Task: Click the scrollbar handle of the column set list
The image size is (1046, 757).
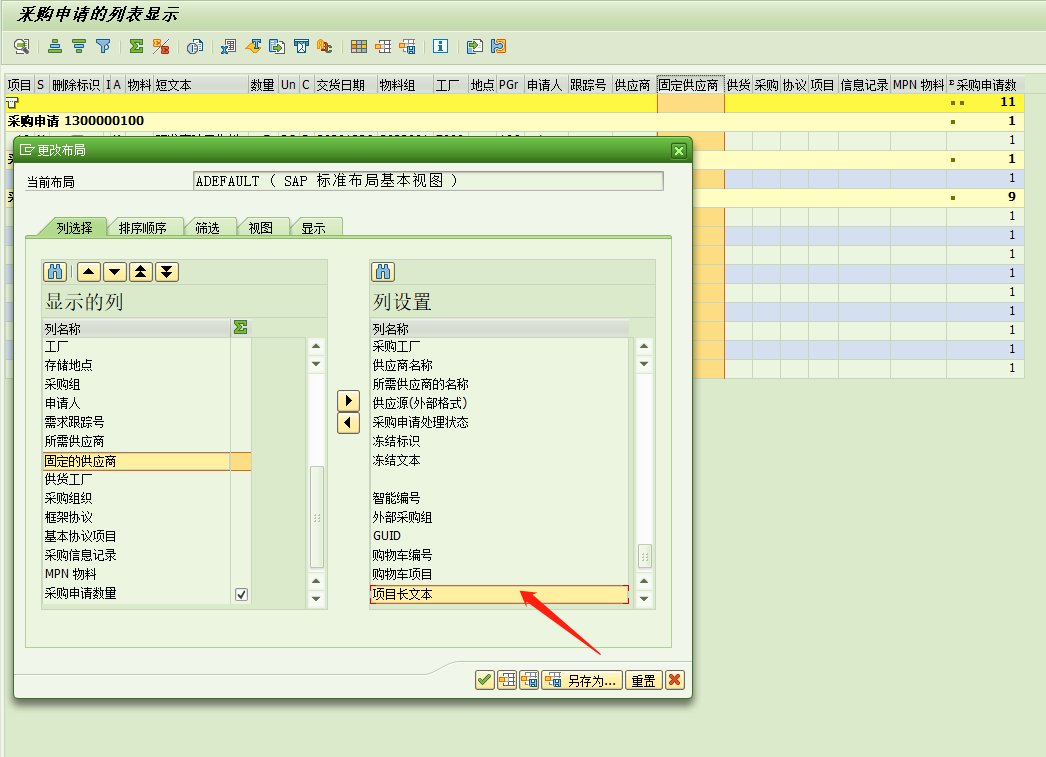Action: click(644, 556)
